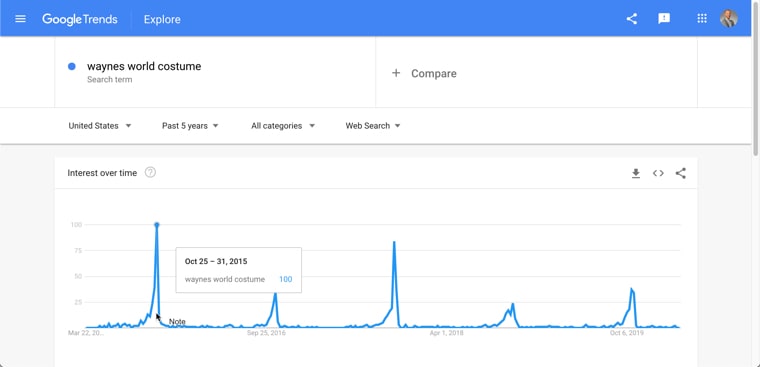Download the Interest over time CSV
Image resolution: width=760 pixels, height=367 pixels.
tap(636, 173)
